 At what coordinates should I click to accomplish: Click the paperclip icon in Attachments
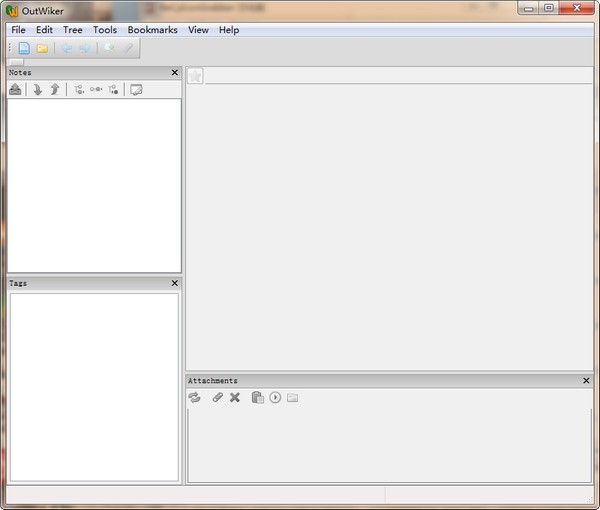217,398
